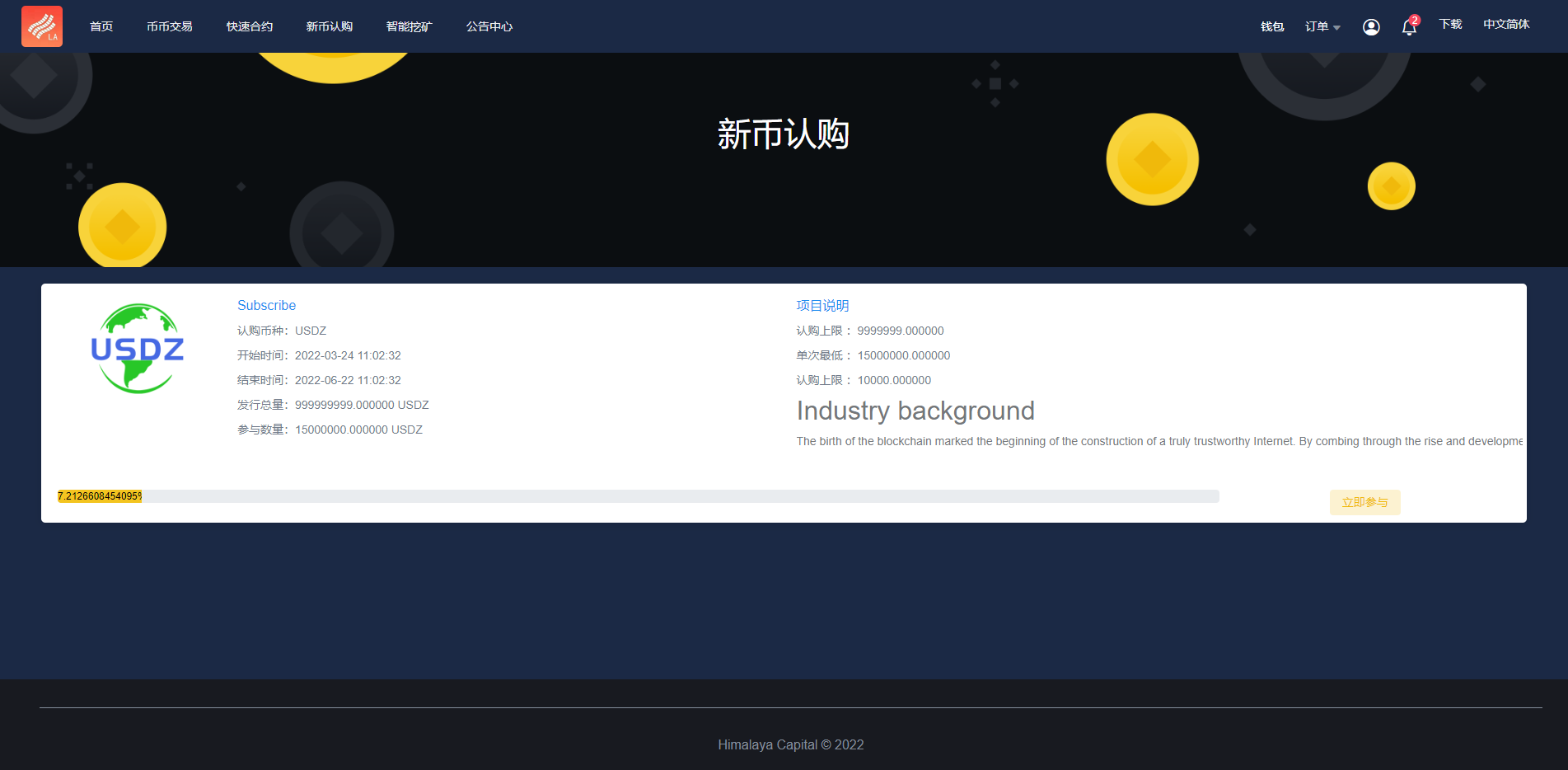The width and height of the screenshot is (1568, 770).
Task: Switch to 币币交易 trading menu item
Action: (x=170, y=26)
